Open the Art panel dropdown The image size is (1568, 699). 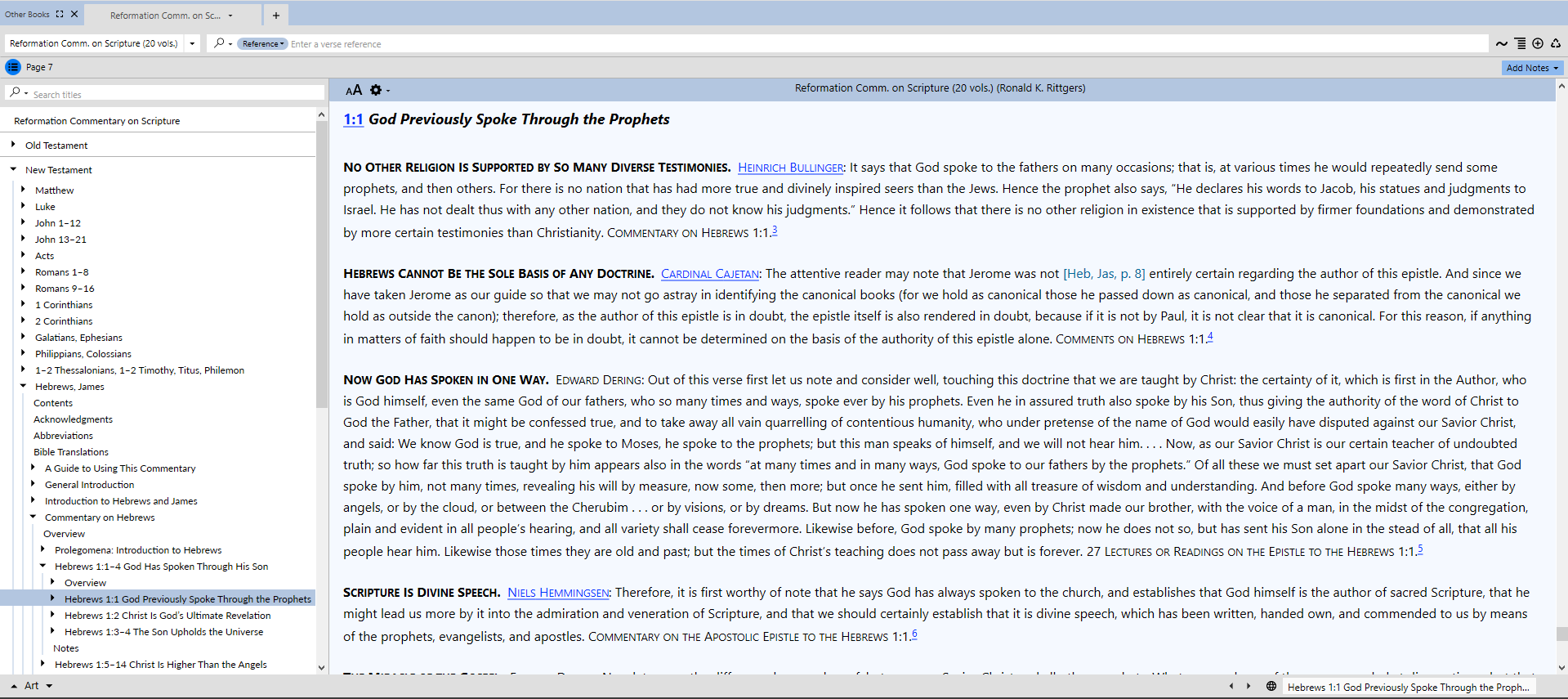pos(49,686)
